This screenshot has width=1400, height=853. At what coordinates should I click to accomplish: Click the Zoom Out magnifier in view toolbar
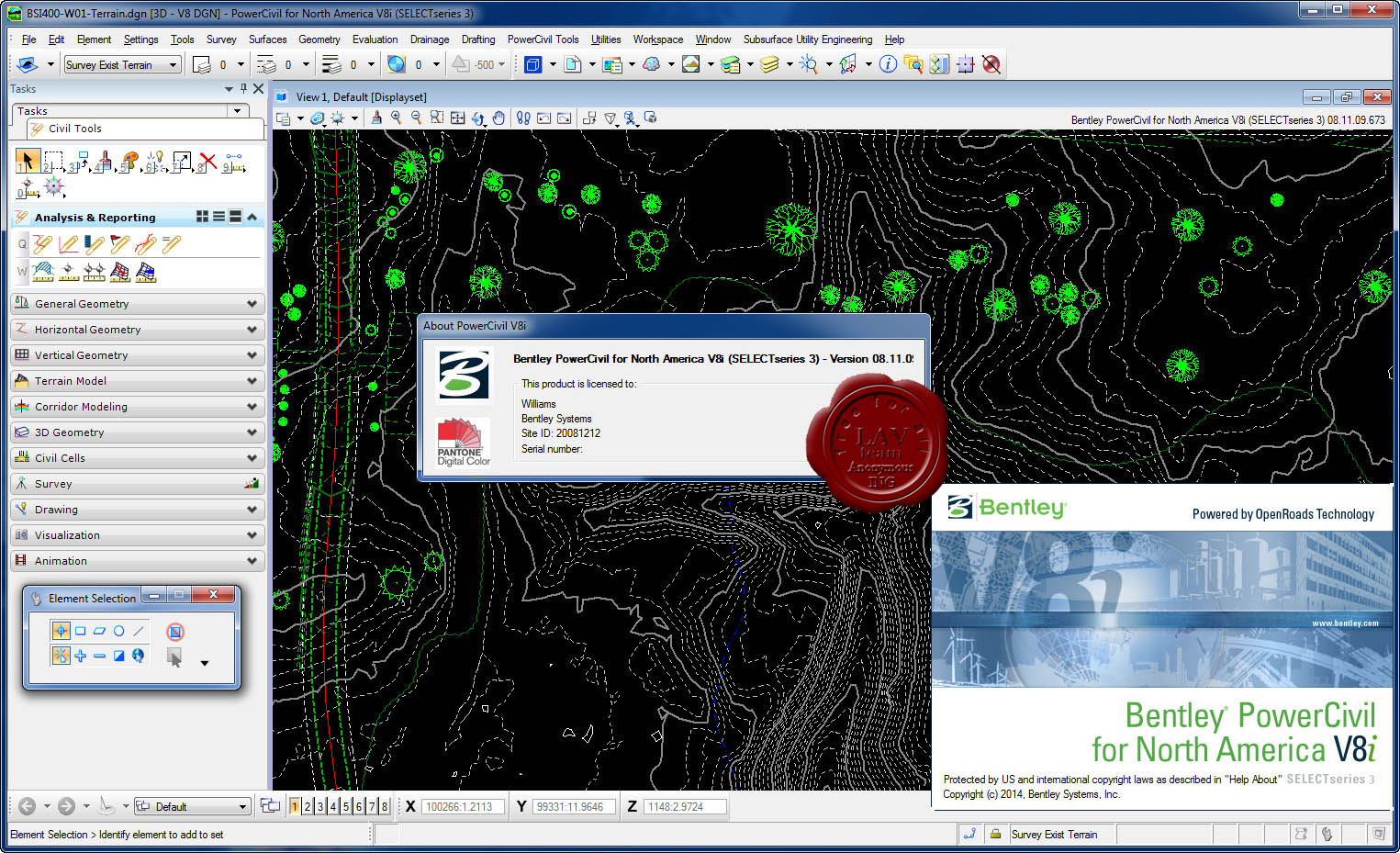[417, 118]
